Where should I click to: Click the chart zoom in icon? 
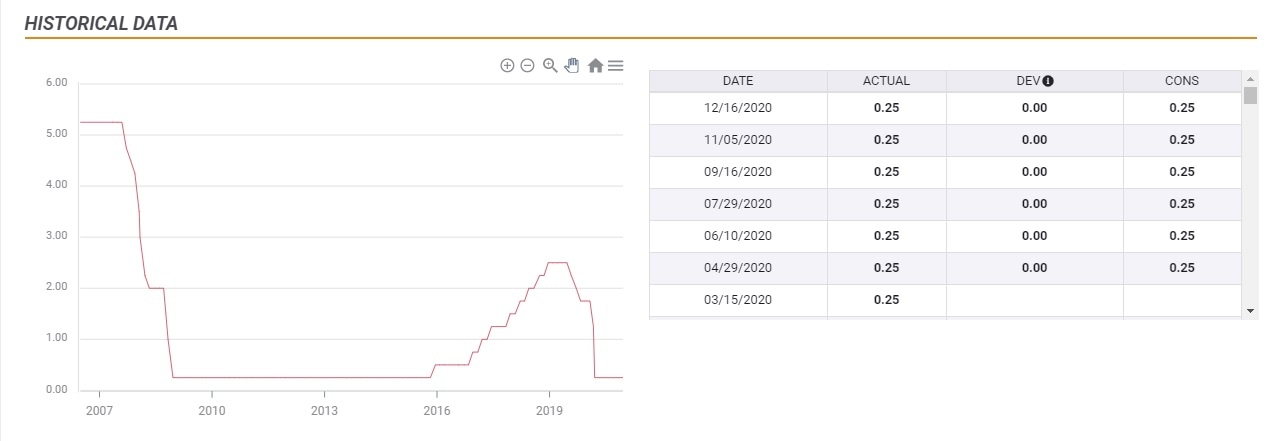click(507, 66)
